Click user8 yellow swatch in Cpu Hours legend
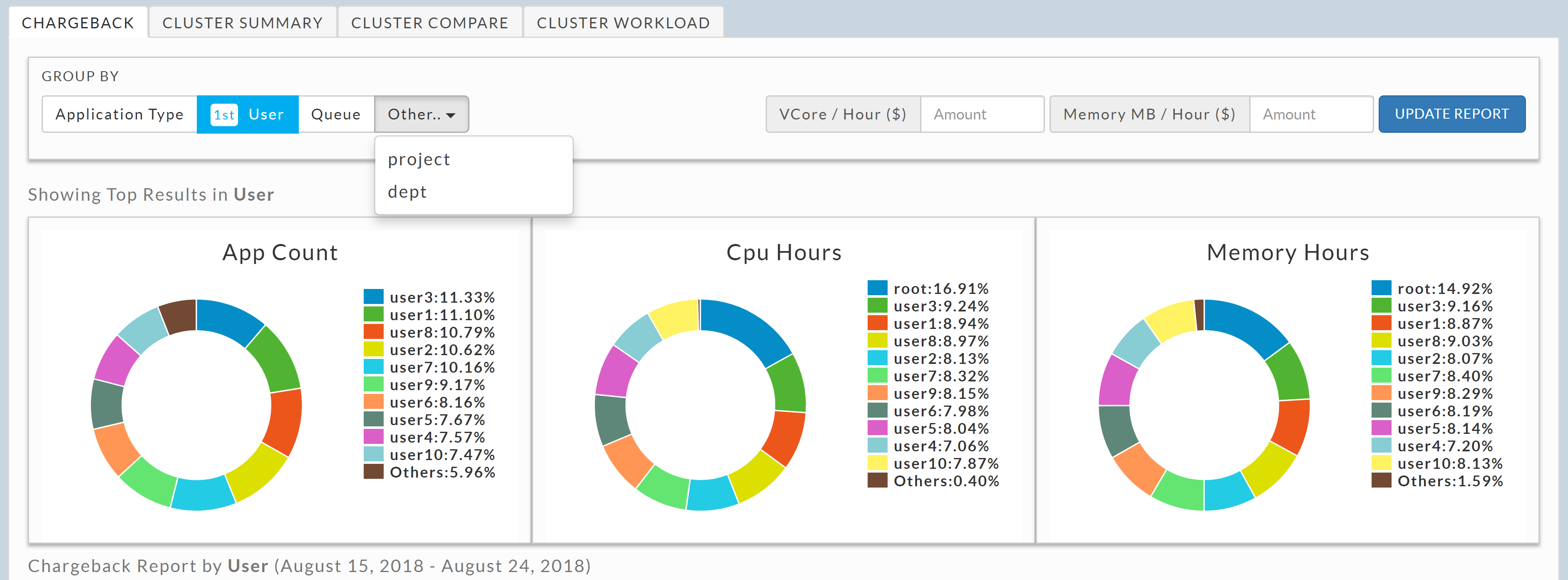1568x580 pixels. tap(877, 341)
